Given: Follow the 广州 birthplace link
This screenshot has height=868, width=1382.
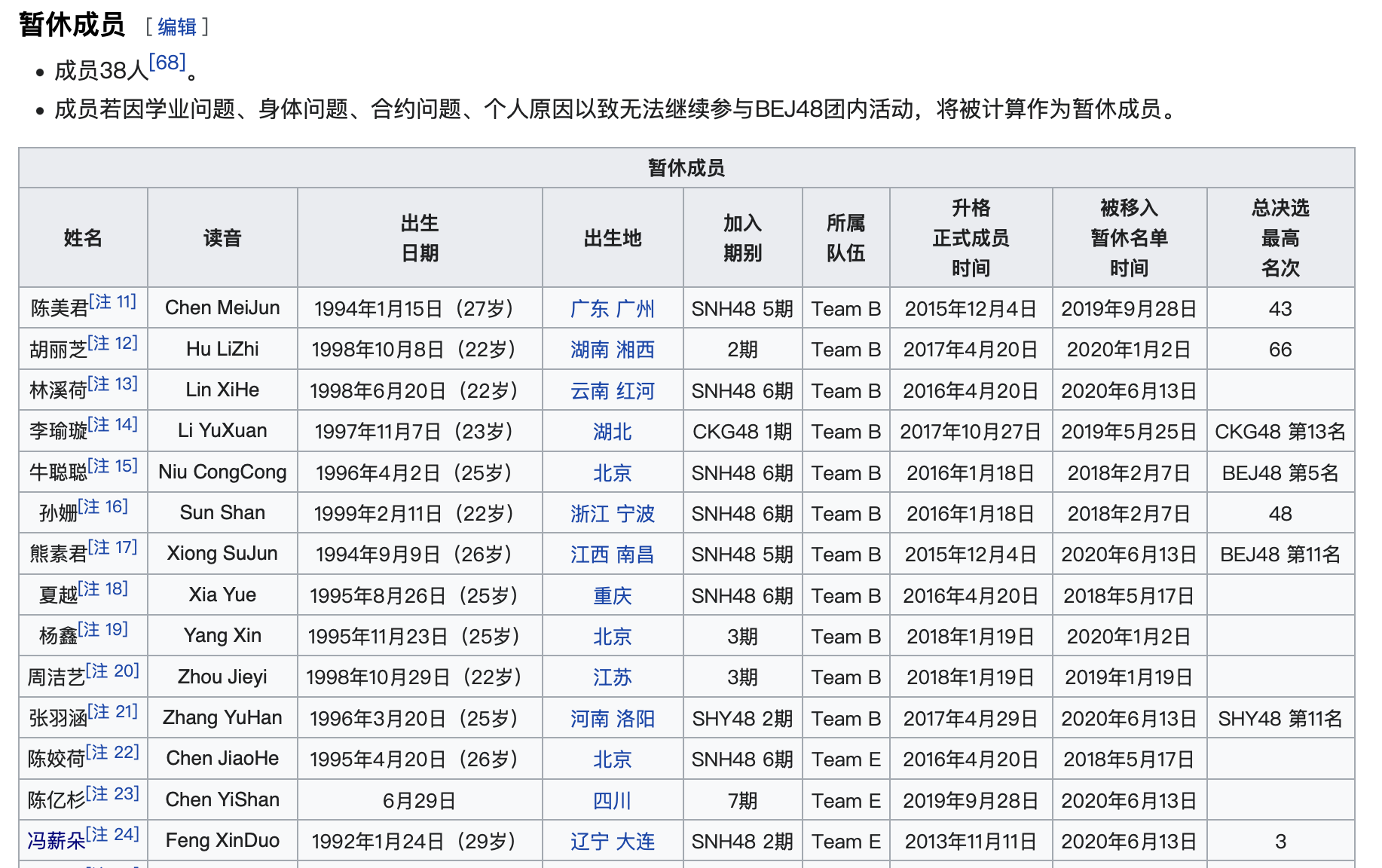Looking at the screenshot, I should [x=635, y=309].
